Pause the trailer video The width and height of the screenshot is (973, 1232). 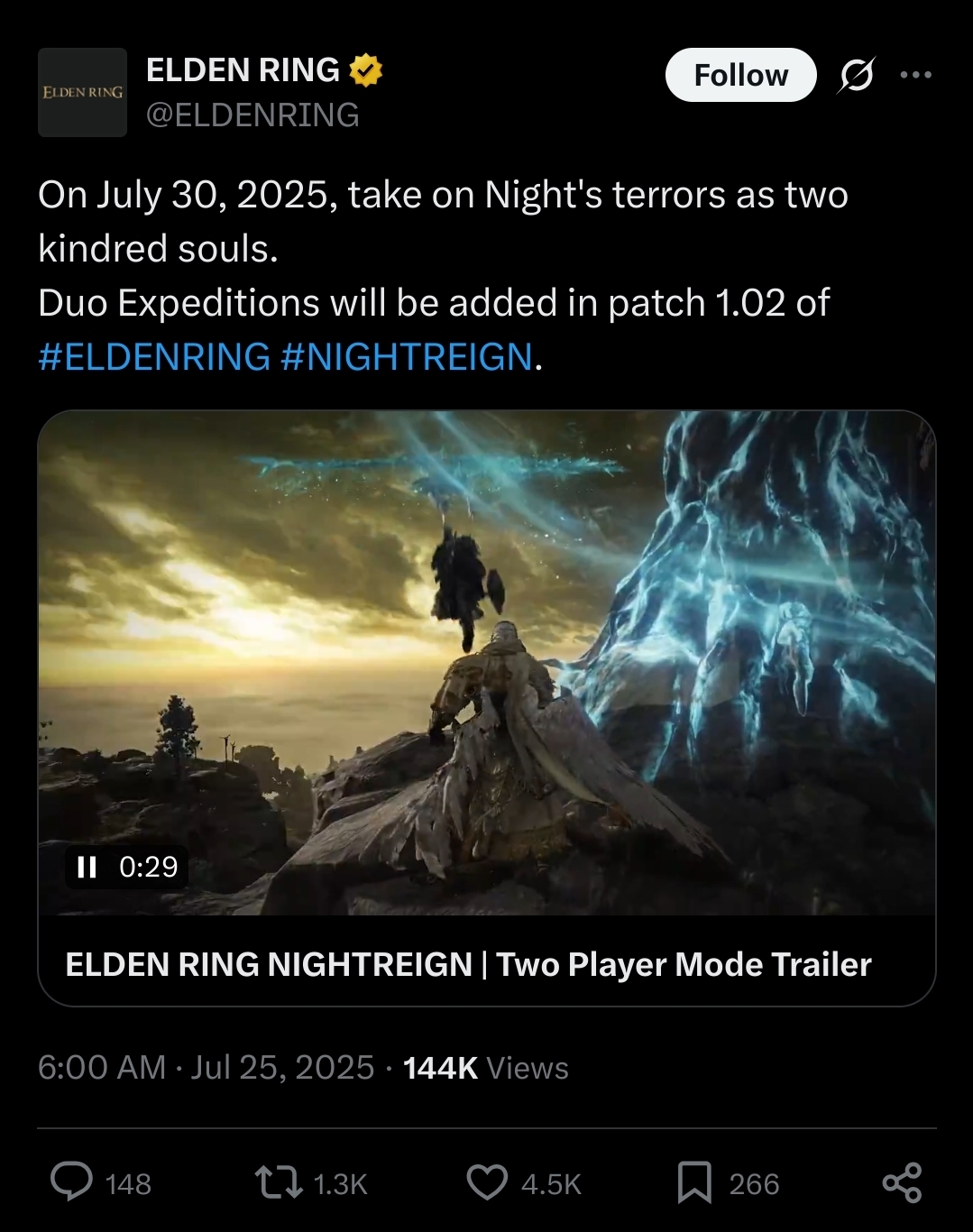[87, 867]
